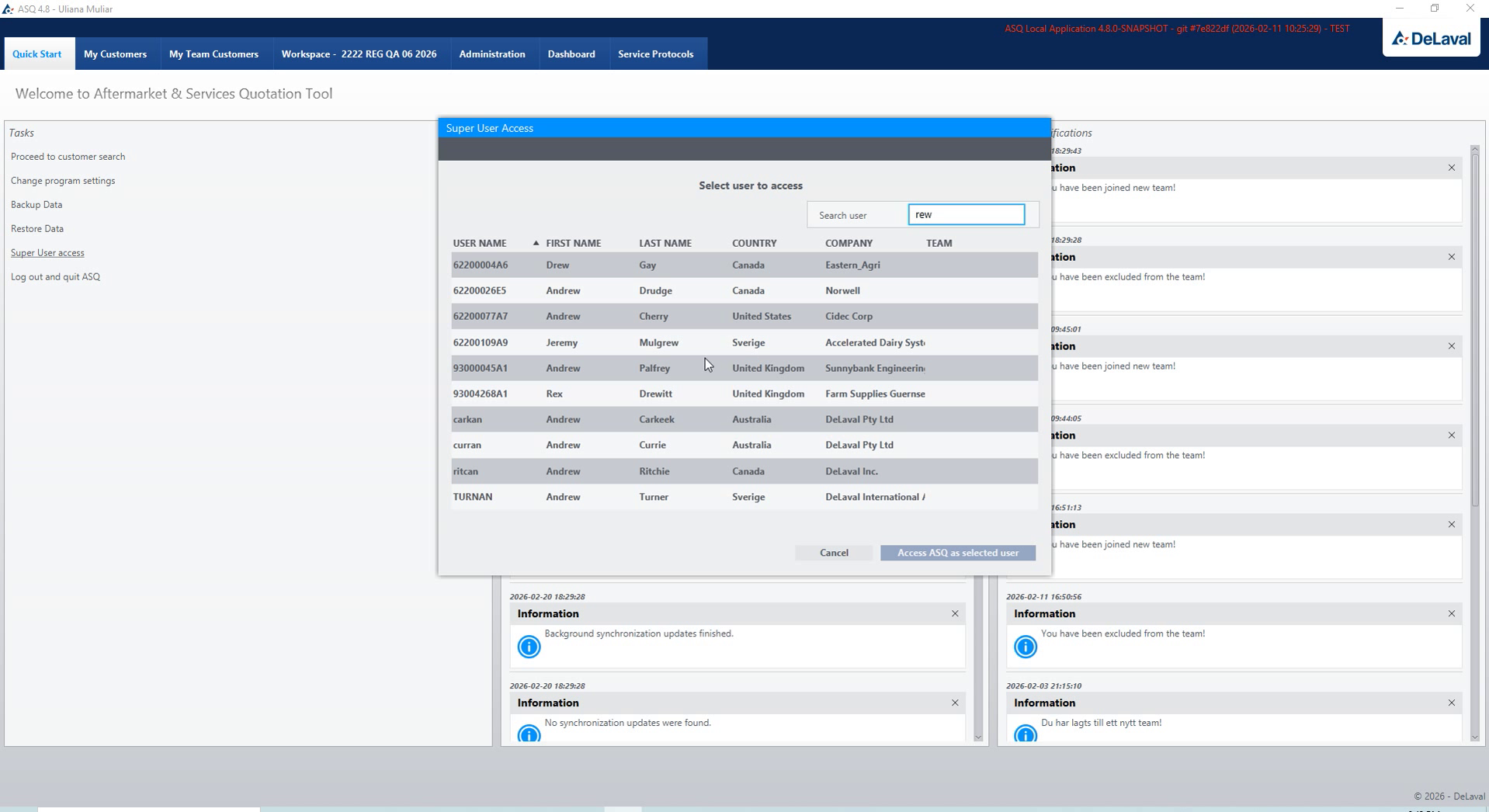1489x812 pixels.
Task: Select user row 93004268A1 Rex Drewitt
Action: [x=744, y=394]
